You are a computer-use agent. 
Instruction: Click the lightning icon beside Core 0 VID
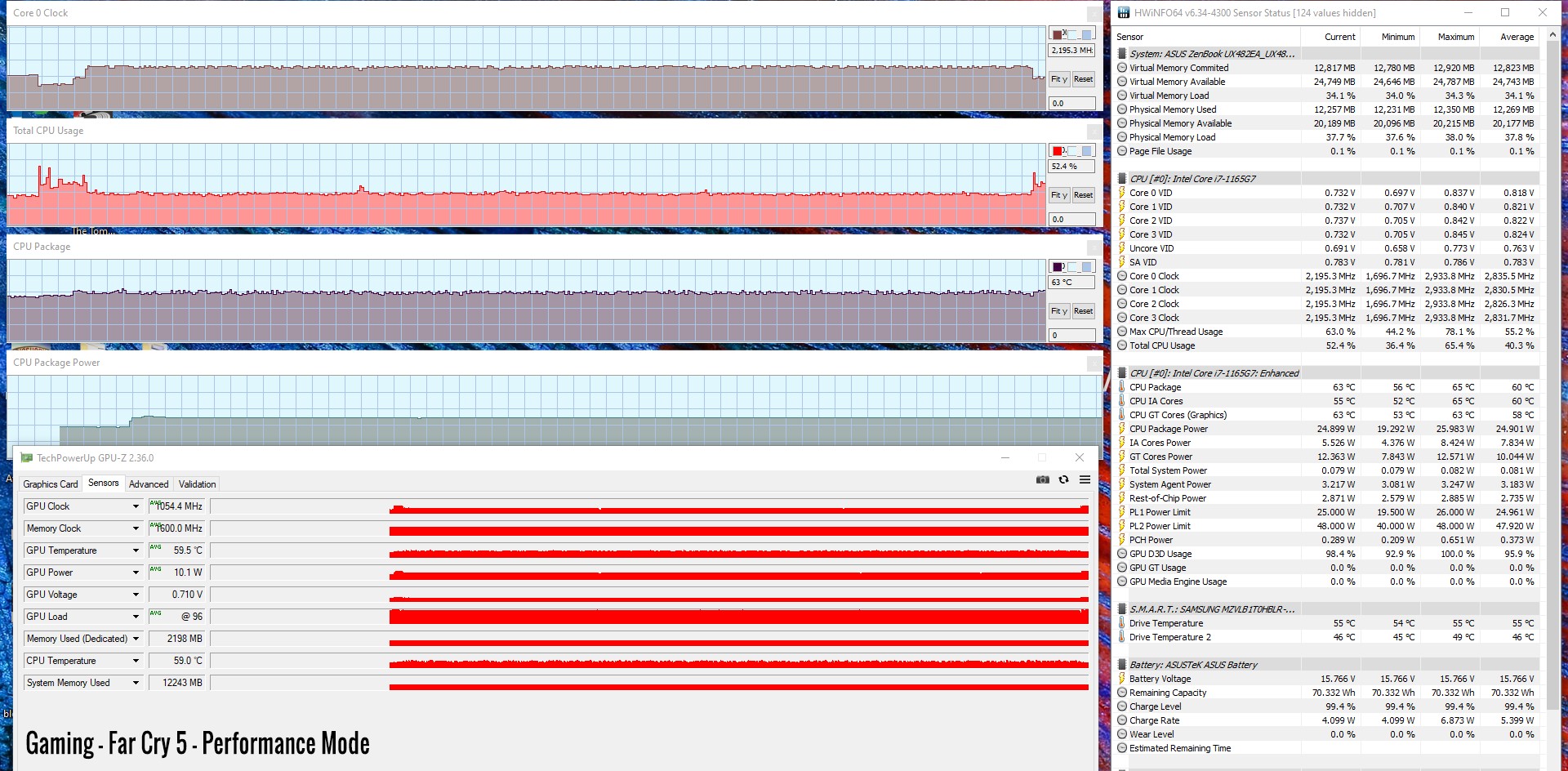pyautogui.click(x=1122, y=193)
